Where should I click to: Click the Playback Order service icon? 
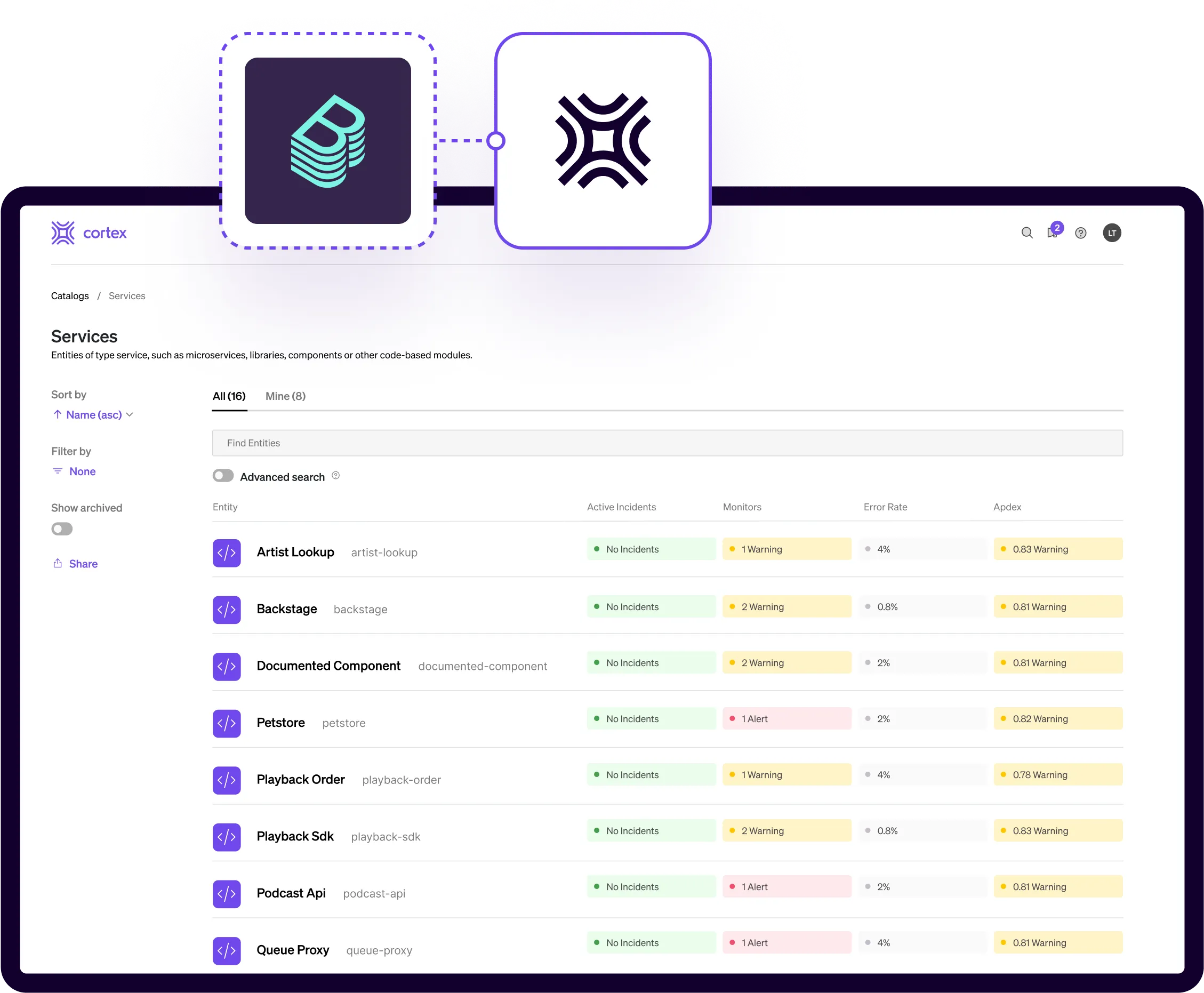click(x=227, y=780)
